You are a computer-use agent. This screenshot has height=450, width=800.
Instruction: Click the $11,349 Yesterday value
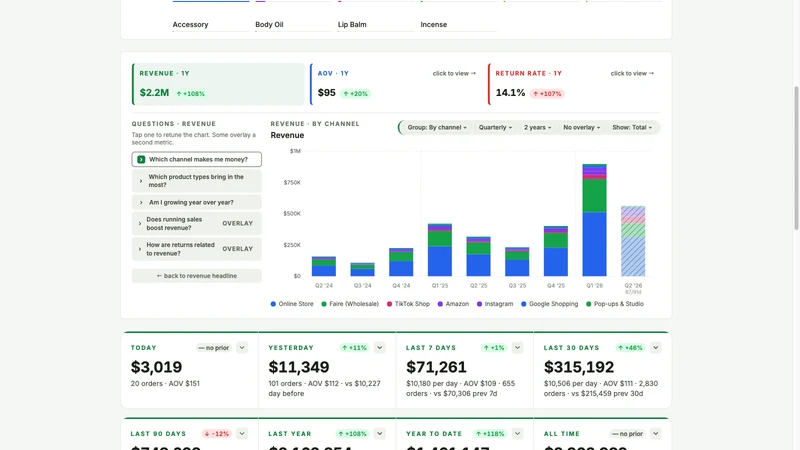click(299, 367)
